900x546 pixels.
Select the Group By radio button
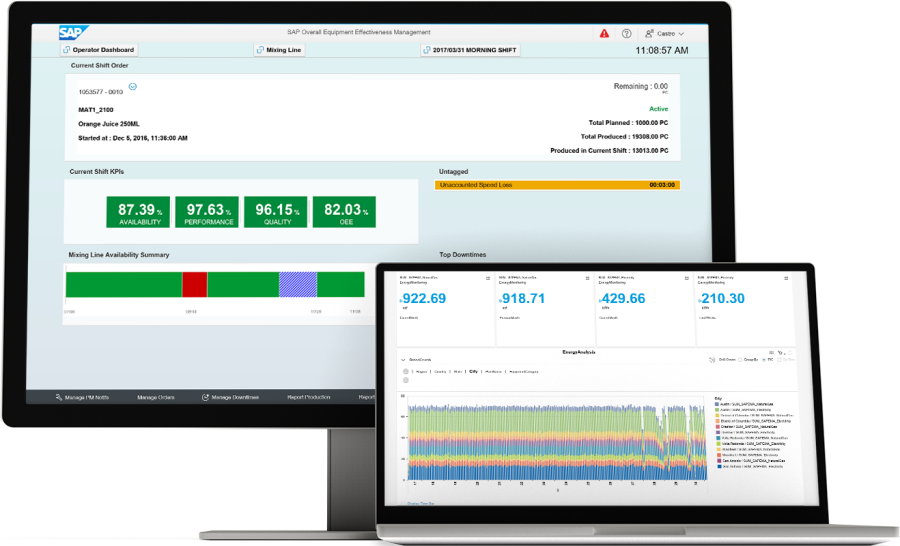pyautogui.click(x=740, y=360)
